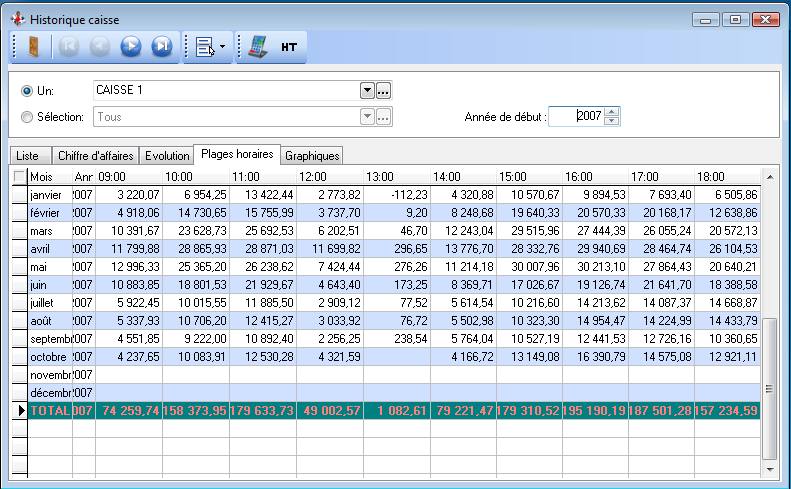Go to the next record
This screenshot has height=489, width=791.
pos(130,46)
